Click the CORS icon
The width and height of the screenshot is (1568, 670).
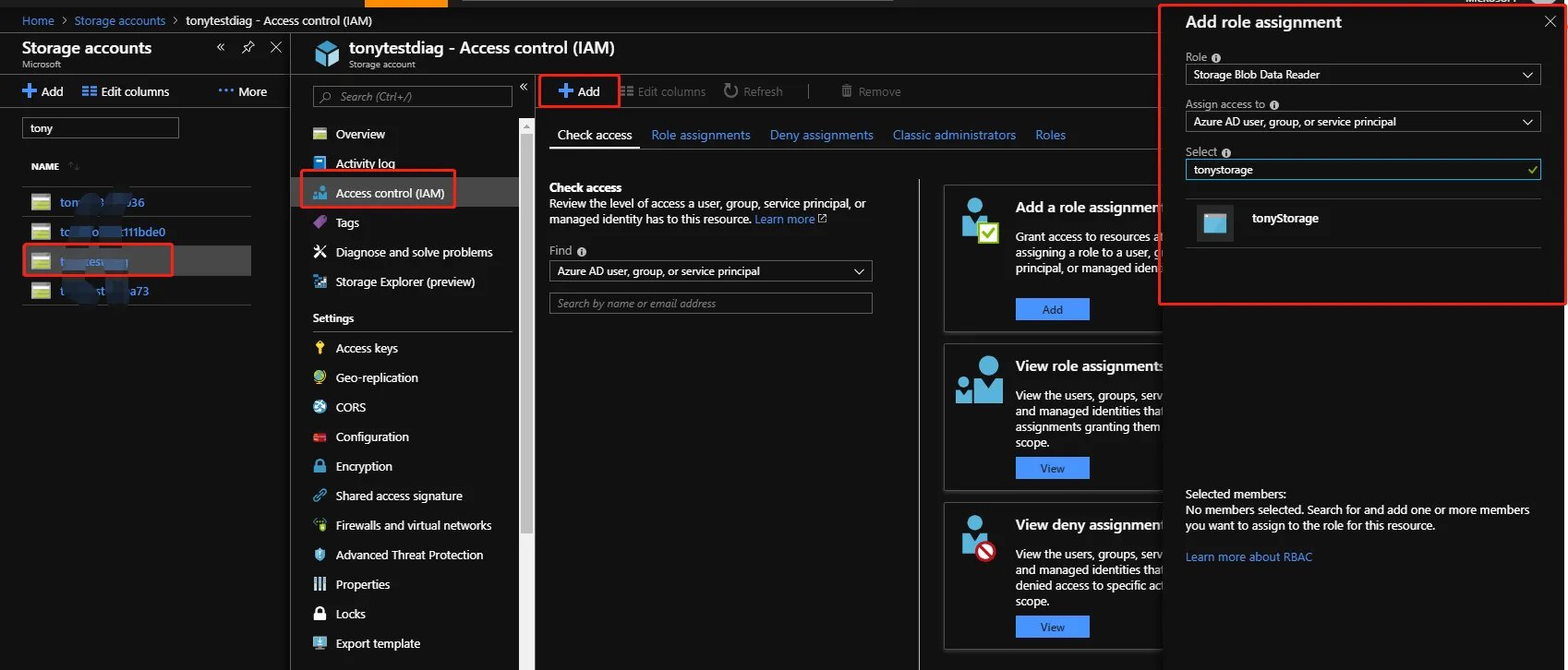tap(320, 407)
